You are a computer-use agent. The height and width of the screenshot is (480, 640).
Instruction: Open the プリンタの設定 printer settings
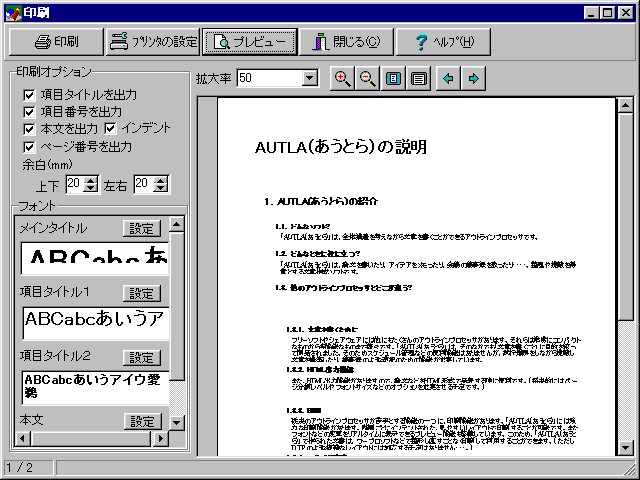[x=153, y=42]
